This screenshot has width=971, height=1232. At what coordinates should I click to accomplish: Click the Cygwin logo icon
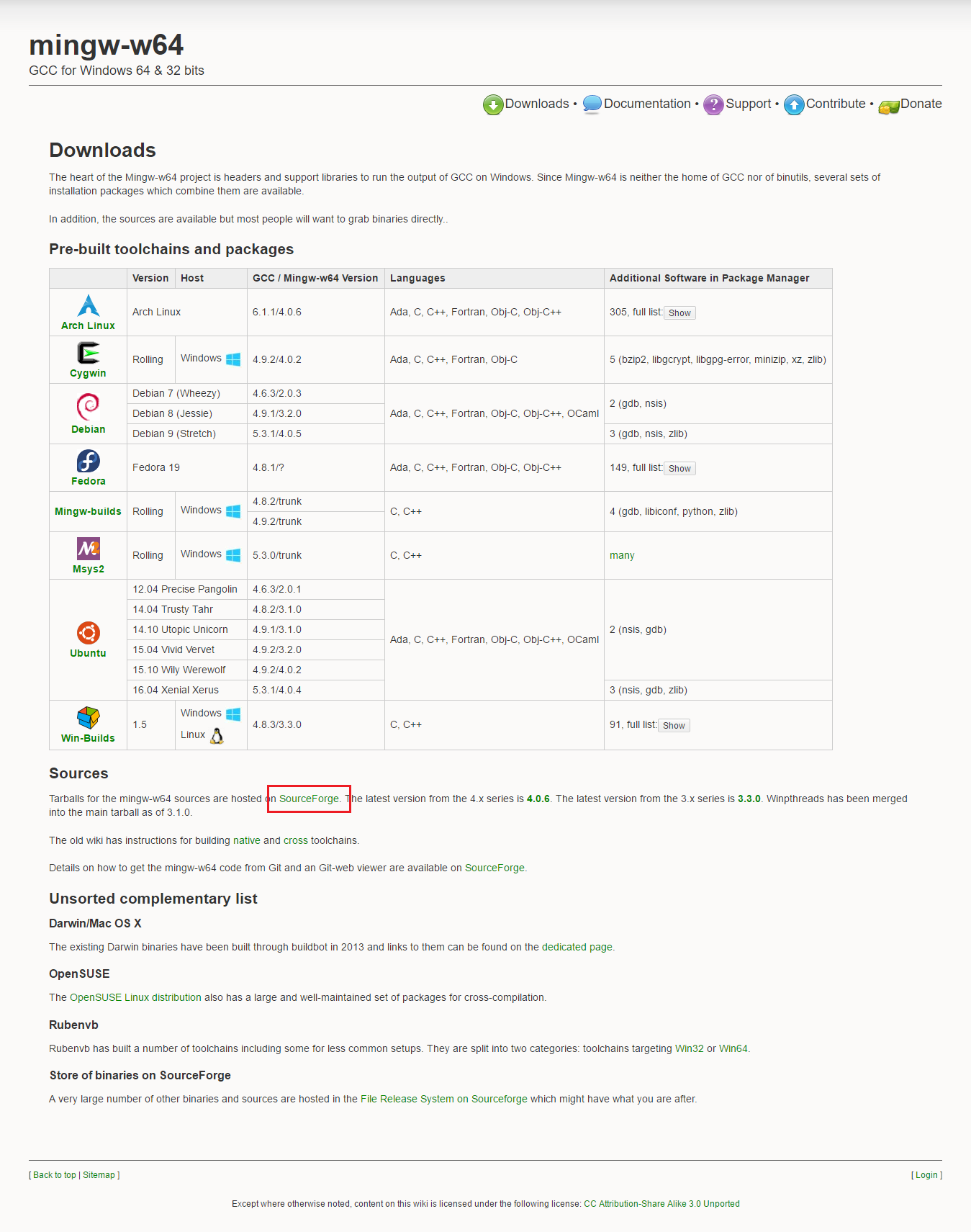(x=89, y=353)
